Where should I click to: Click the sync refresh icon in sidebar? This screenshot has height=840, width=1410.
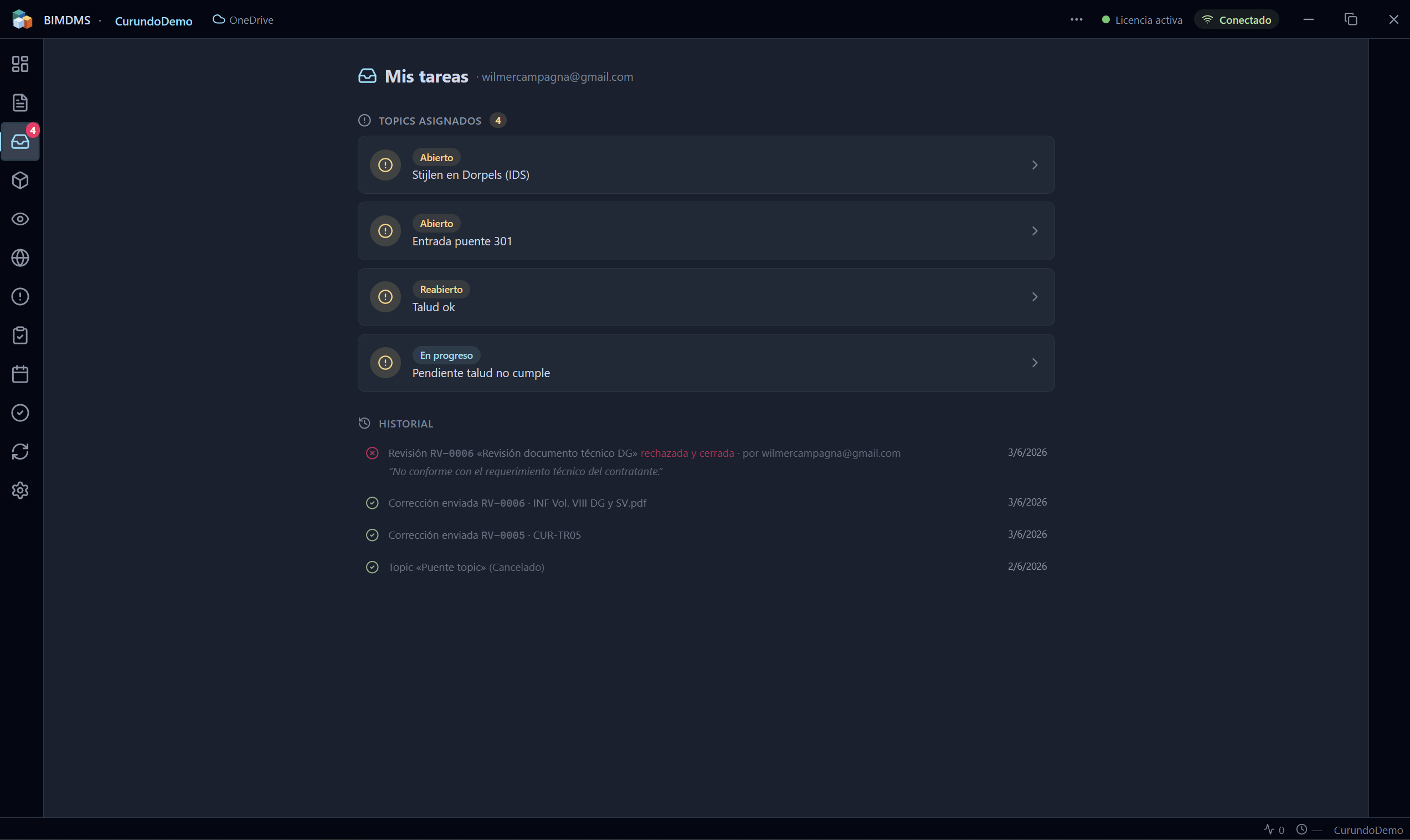tap(20, 452)
